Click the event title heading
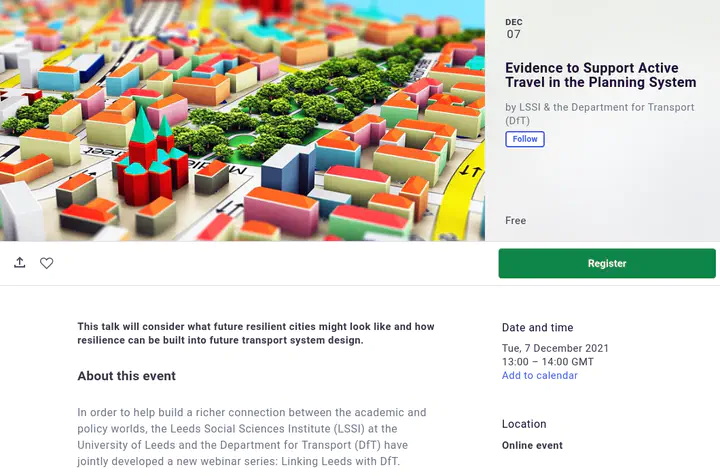Screen dimensions: 720x476 point(600,75)
